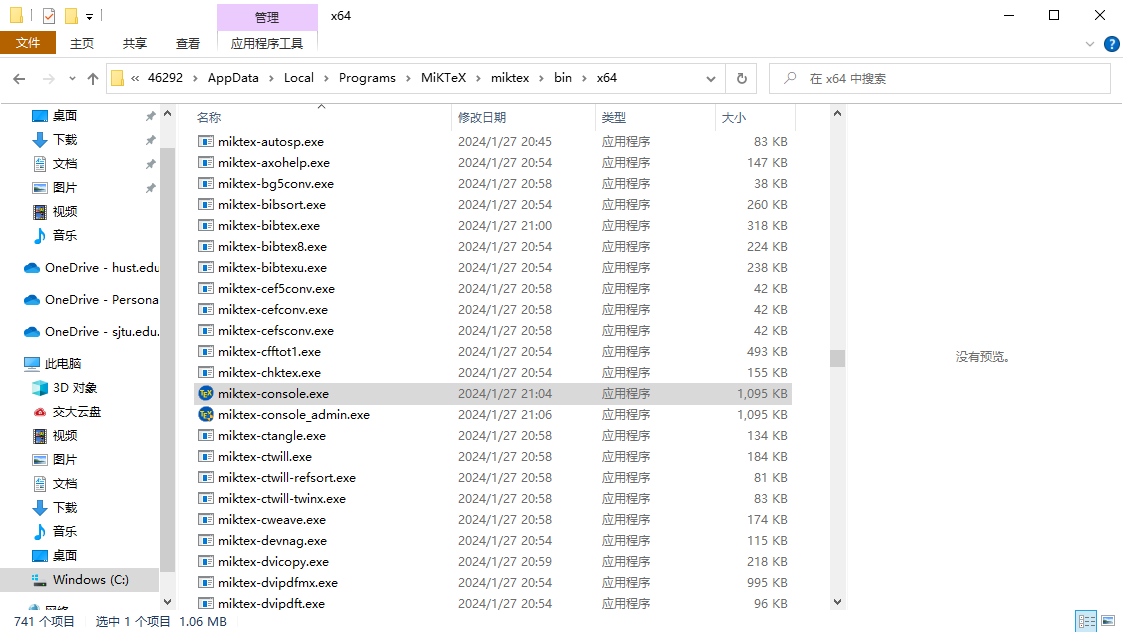Select OneDrive - sjtu.edu in navigation pane
Viewport: 1123px width, 632px height.
click(x=90, y=331)
